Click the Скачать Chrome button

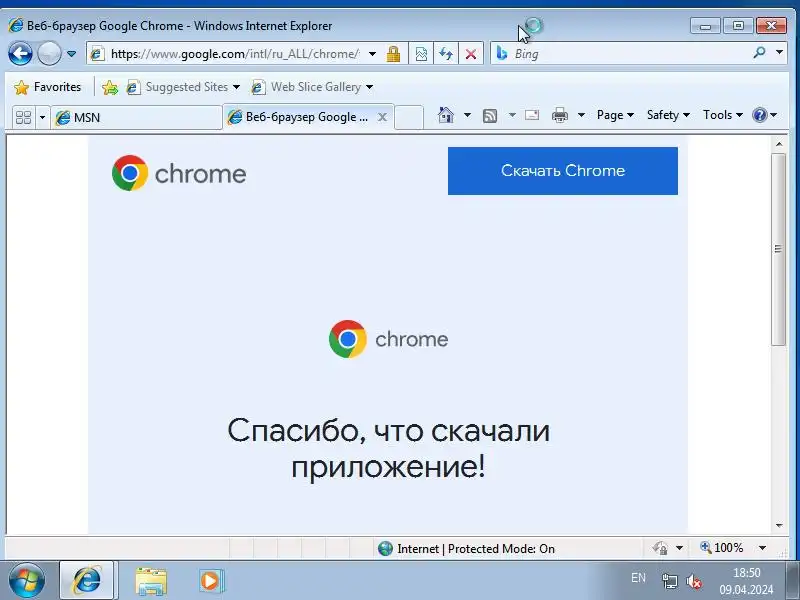point(563,171)
